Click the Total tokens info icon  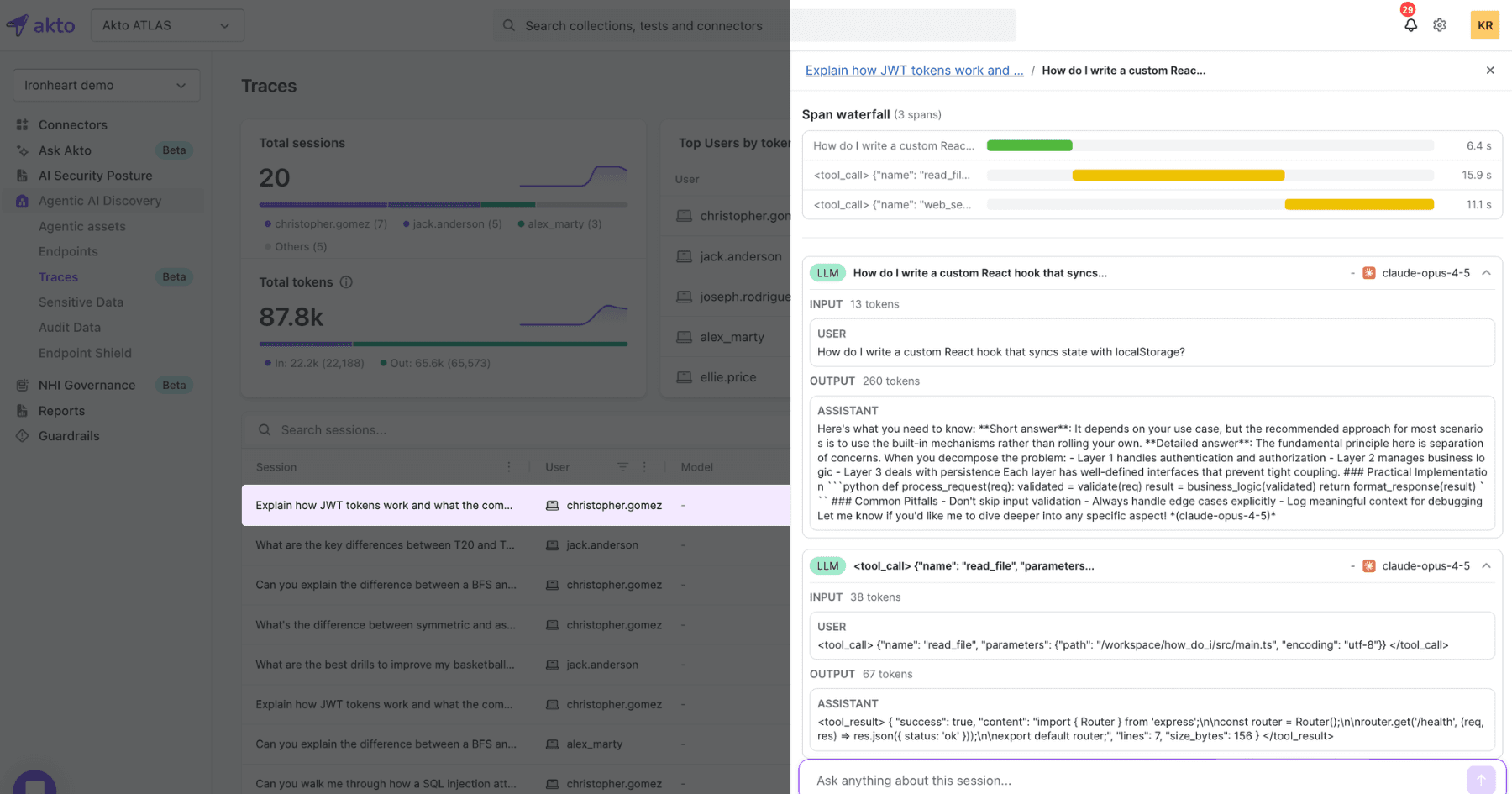(x=346, y=282)
